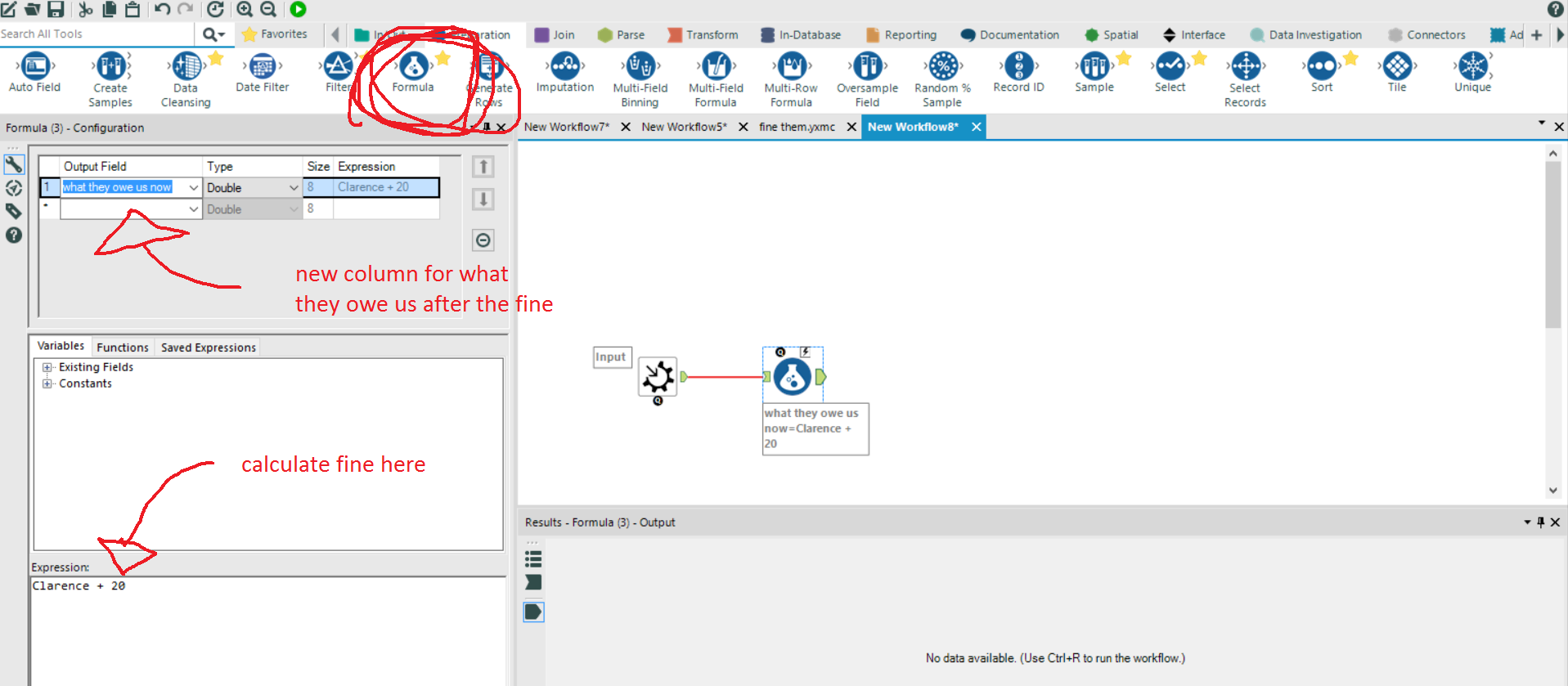Pick the Create Samples tool
This screenshot has height=686, width=1568.
(110, 79)
